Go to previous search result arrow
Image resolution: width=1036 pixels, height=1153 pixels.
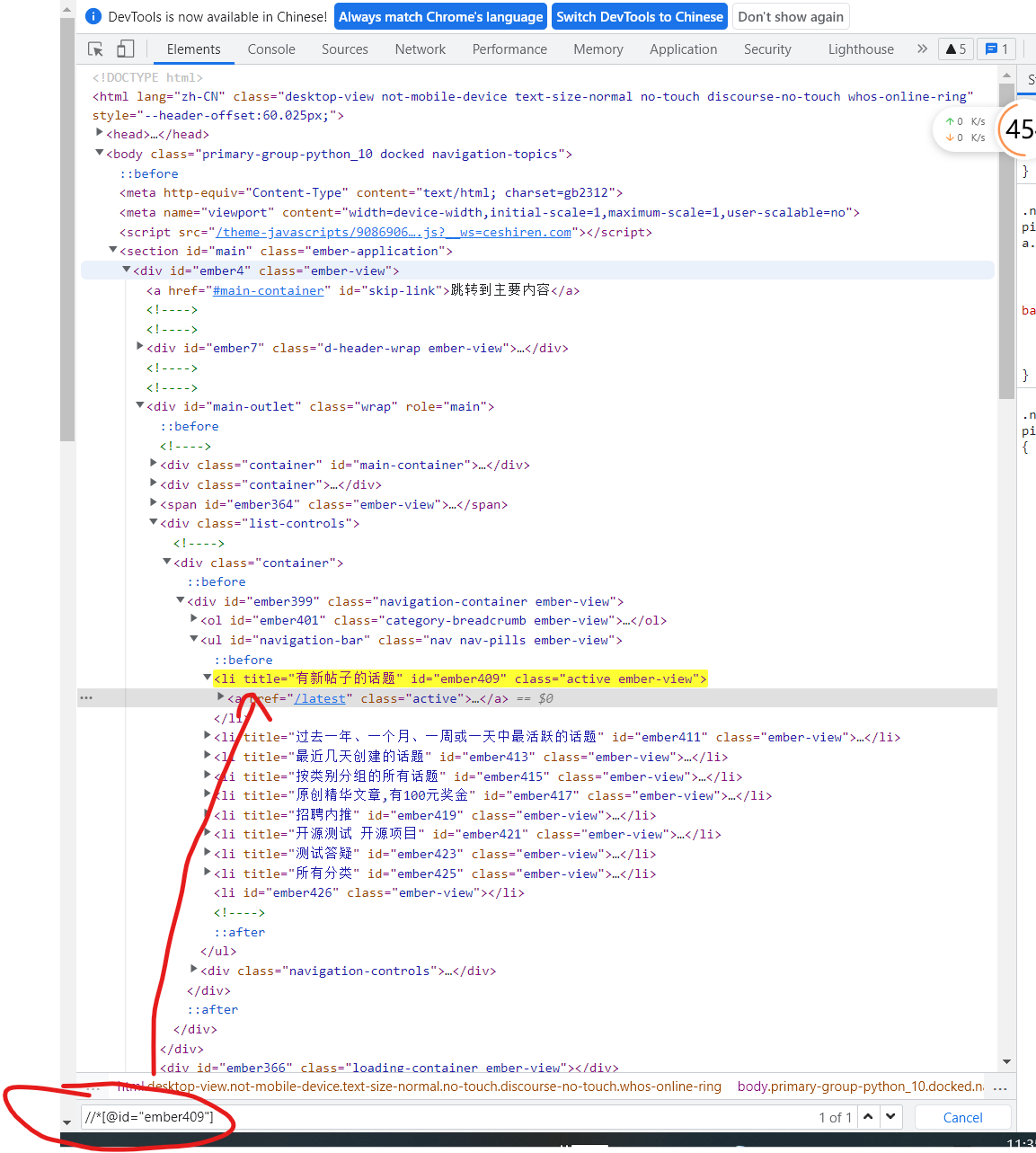[x=868, y=1116]
